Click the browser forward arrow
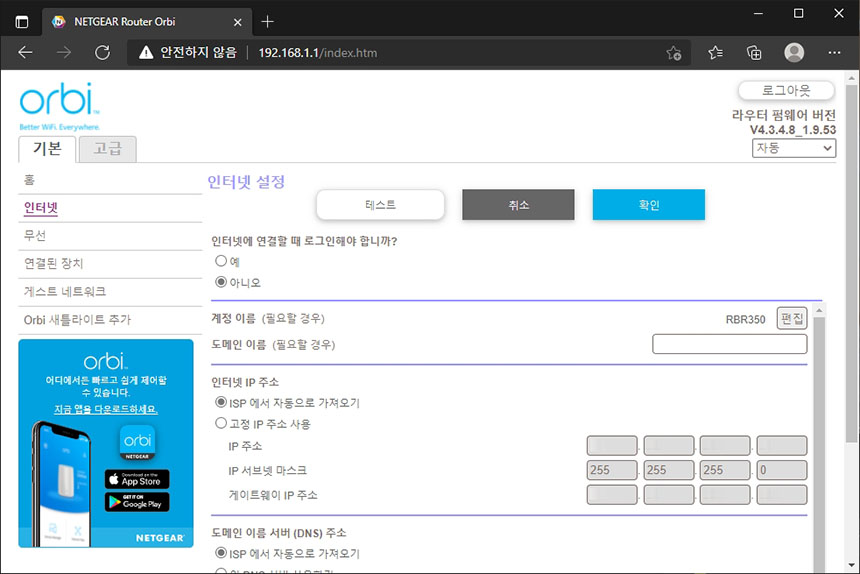This screenshot has width=860, height=574. coord(64,53)
